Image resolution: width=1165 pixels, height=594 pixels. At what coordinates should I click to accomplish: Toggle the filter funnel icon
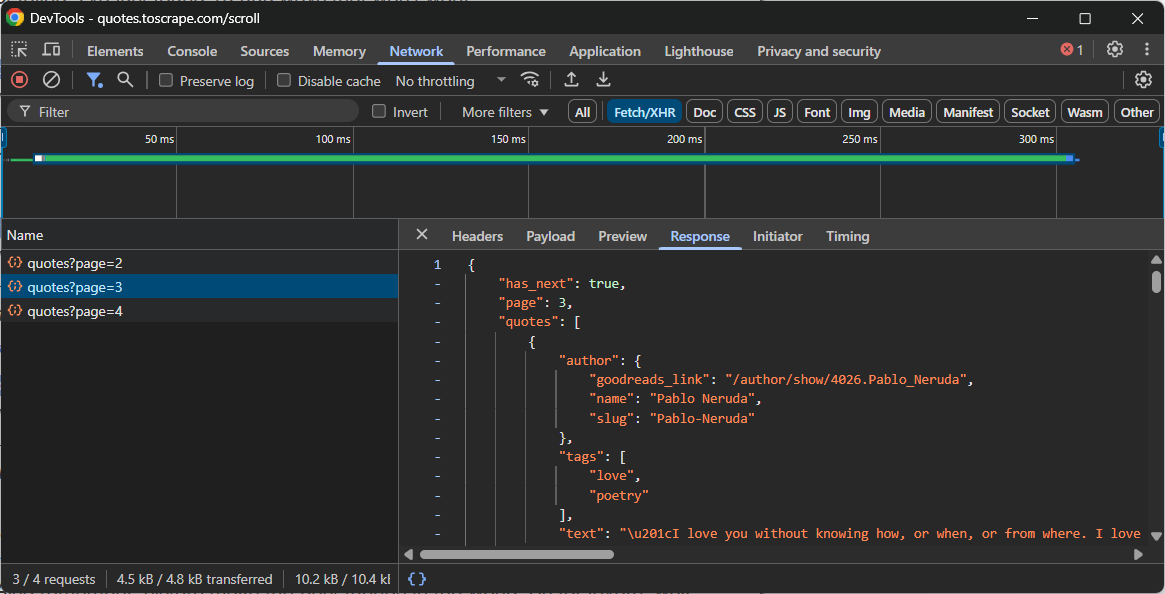click(94, 80)
